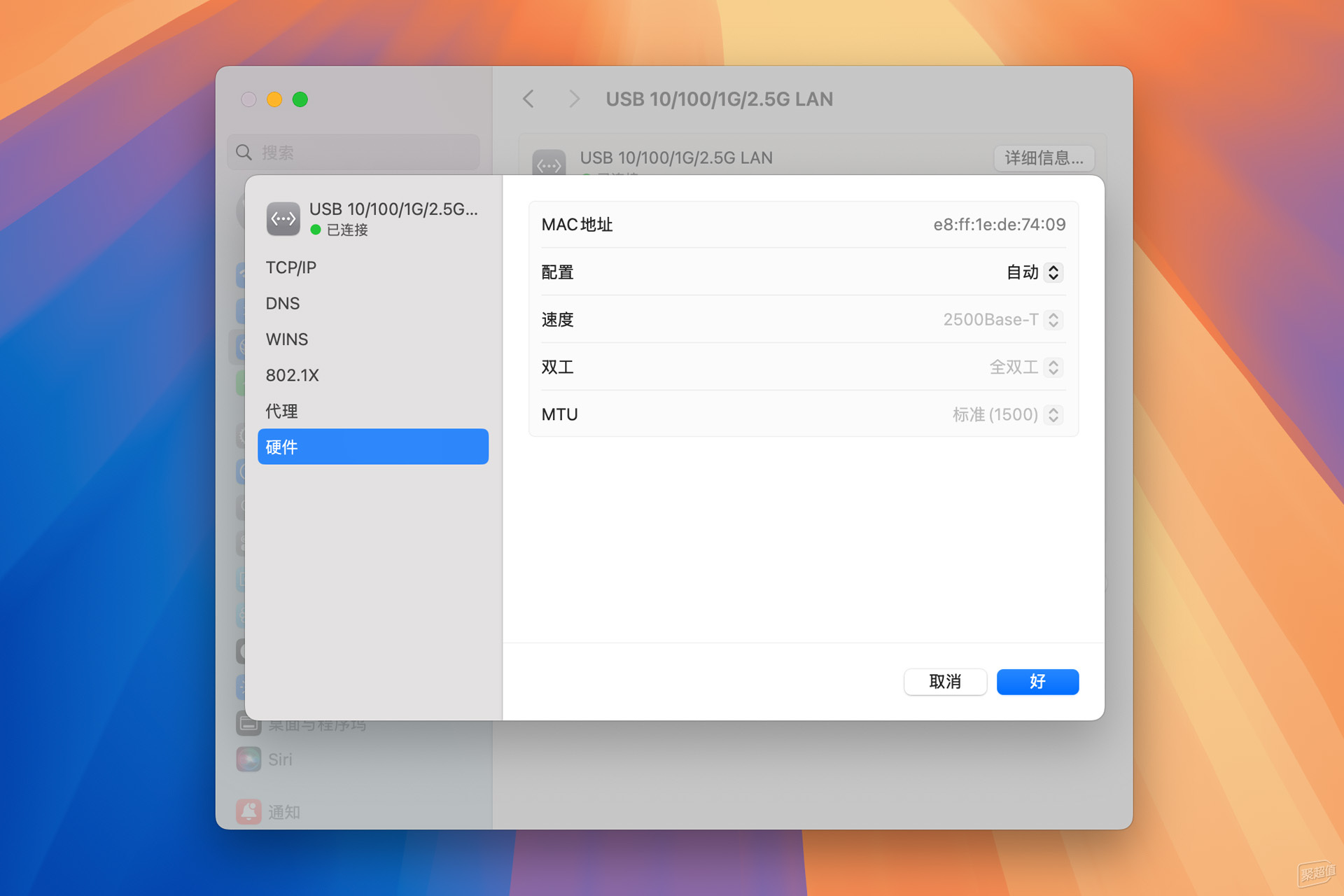
Task: Open 通知 notifications icon in sidebar
Action: (x=248, y=812)
